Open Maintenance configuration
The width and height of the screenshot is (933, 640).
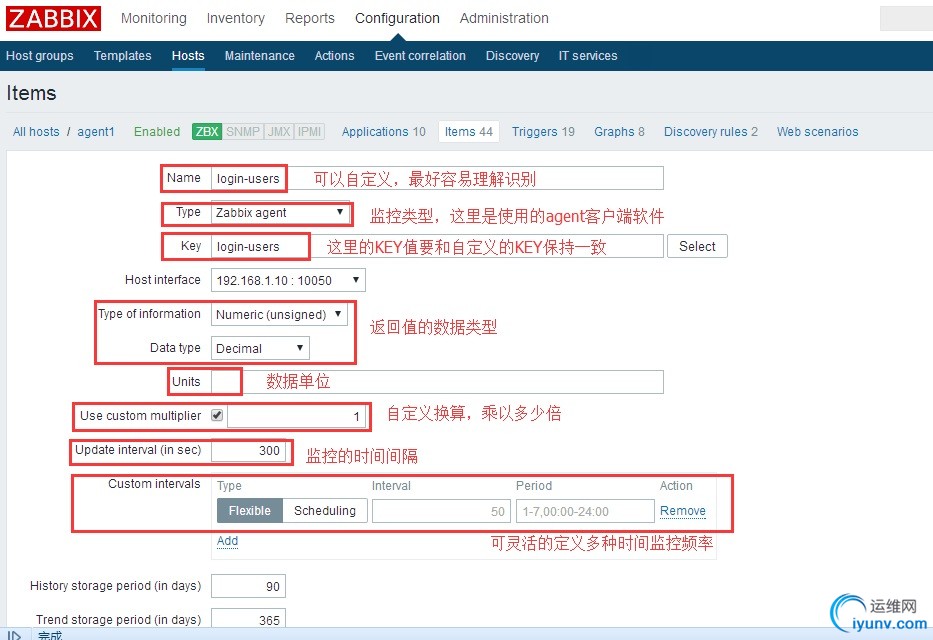pyautogui.click(x=259, y=56)
